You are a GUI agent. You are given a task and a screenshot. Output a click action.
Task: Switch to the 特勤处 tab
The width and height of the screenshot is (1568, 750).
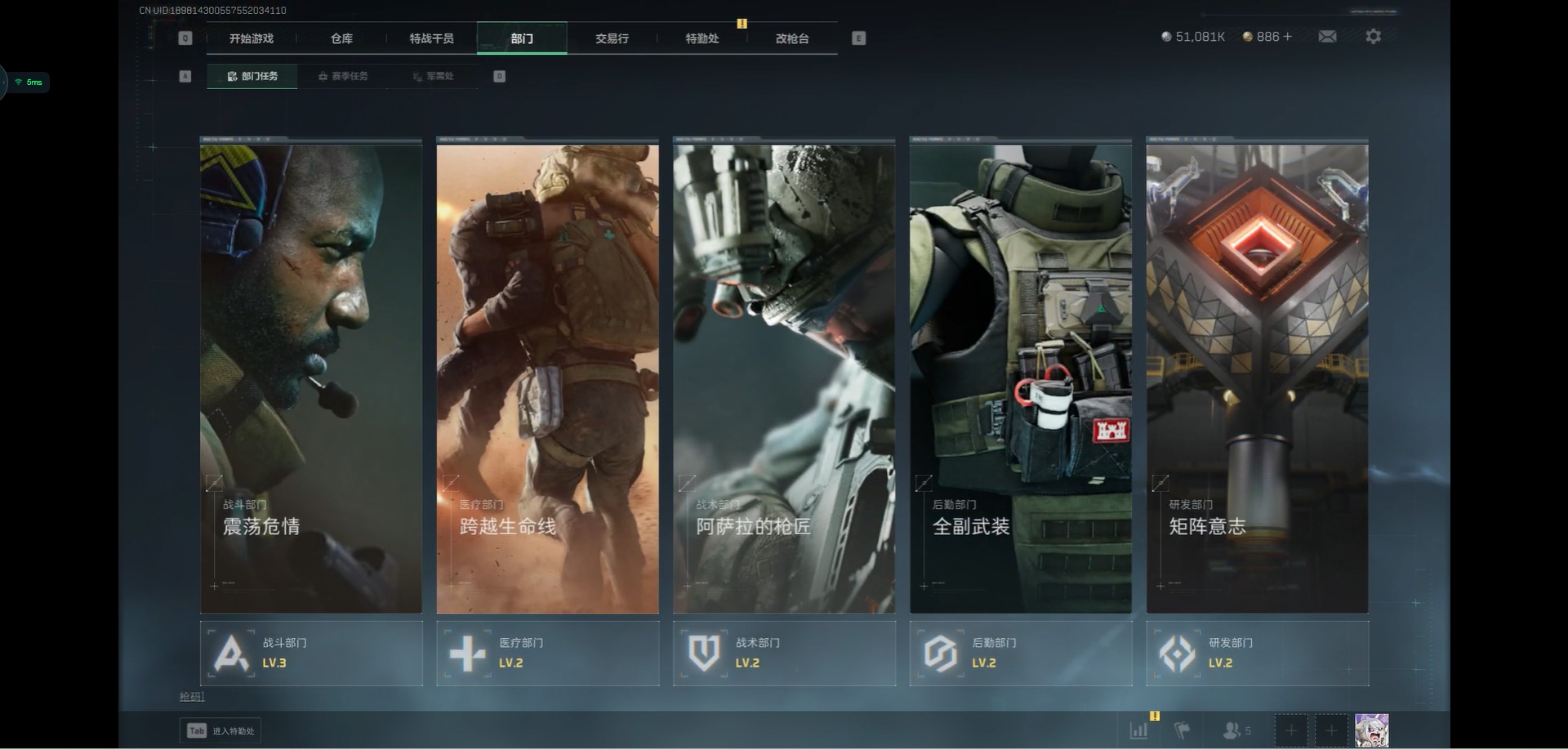702,38
